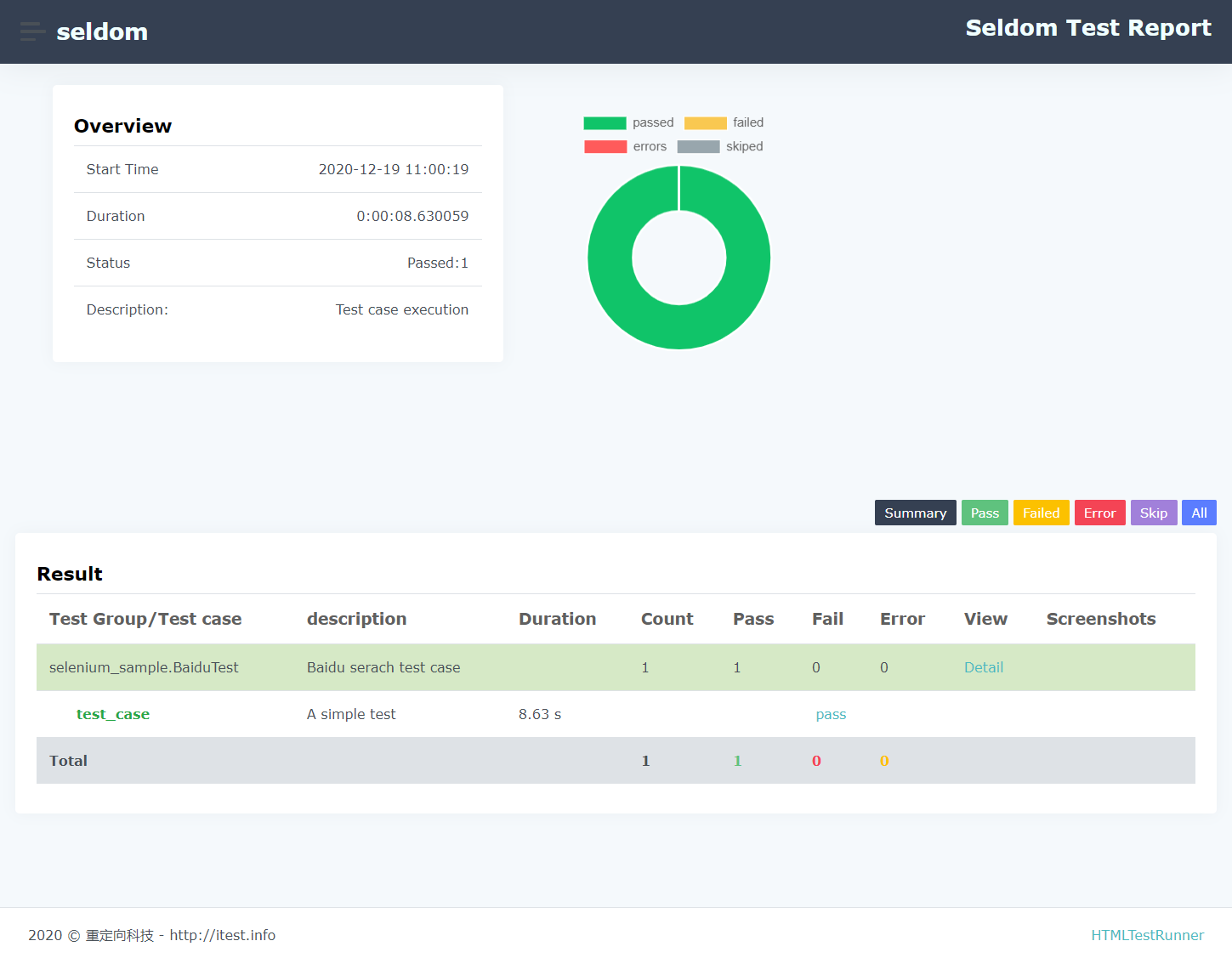Viewport: 1232px width, 958px height.
Task: Toggle the errors legend swatch
Action: pyautogui.click(x=605, y=147)
